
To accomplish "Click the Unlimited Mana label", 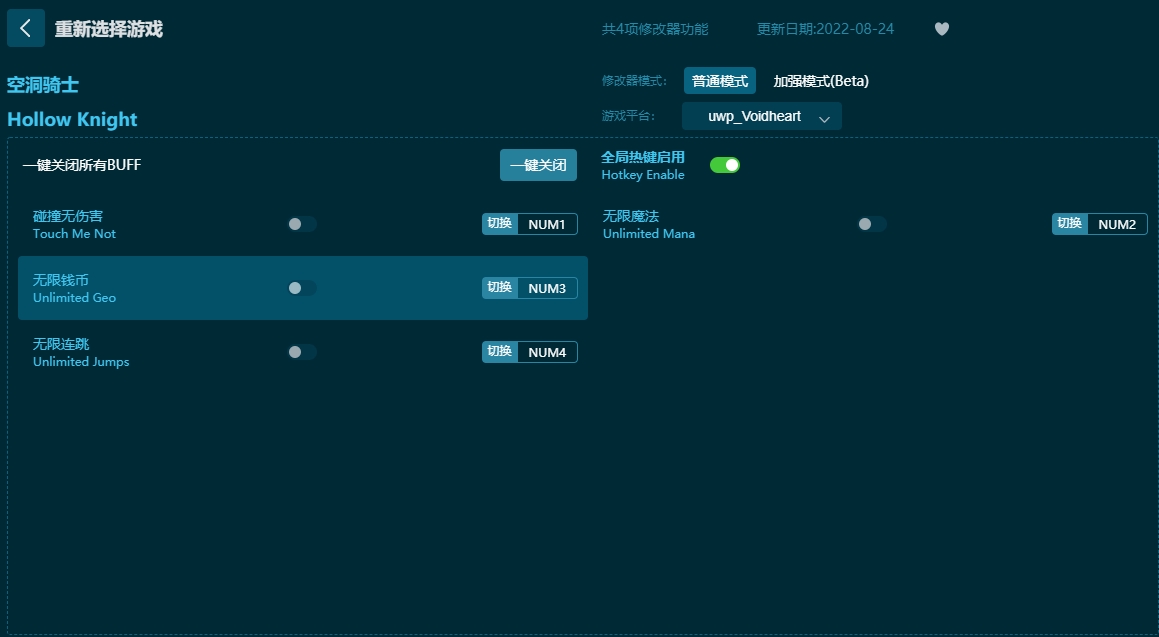I will (648, 234).
